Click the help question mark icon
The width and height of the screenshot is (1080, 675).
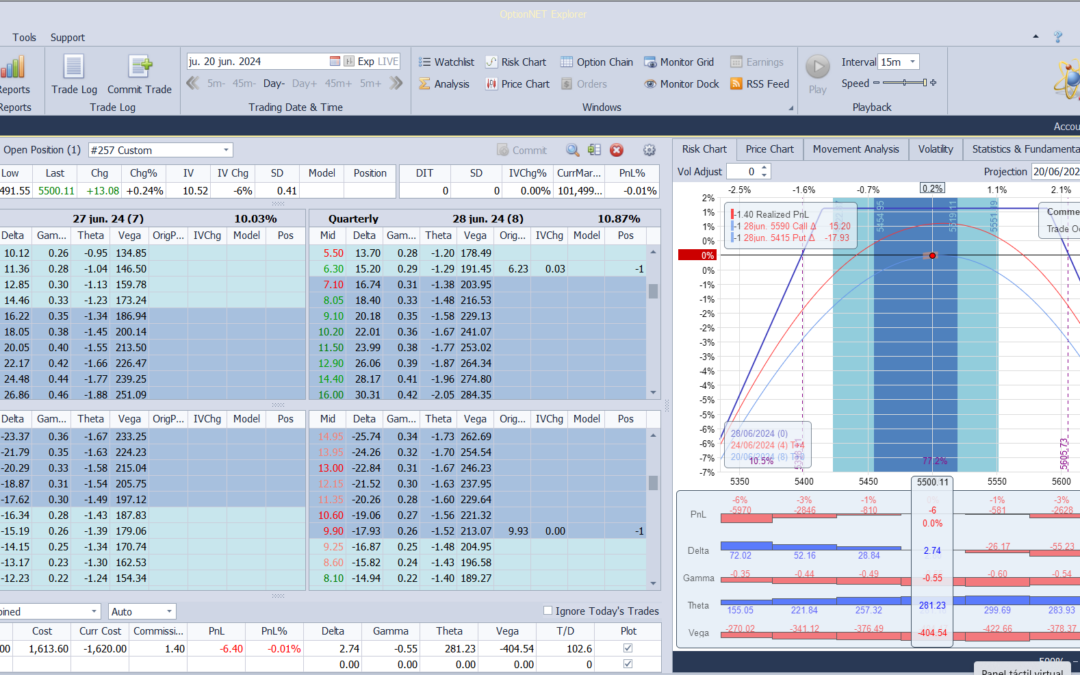click(1059, 37)
